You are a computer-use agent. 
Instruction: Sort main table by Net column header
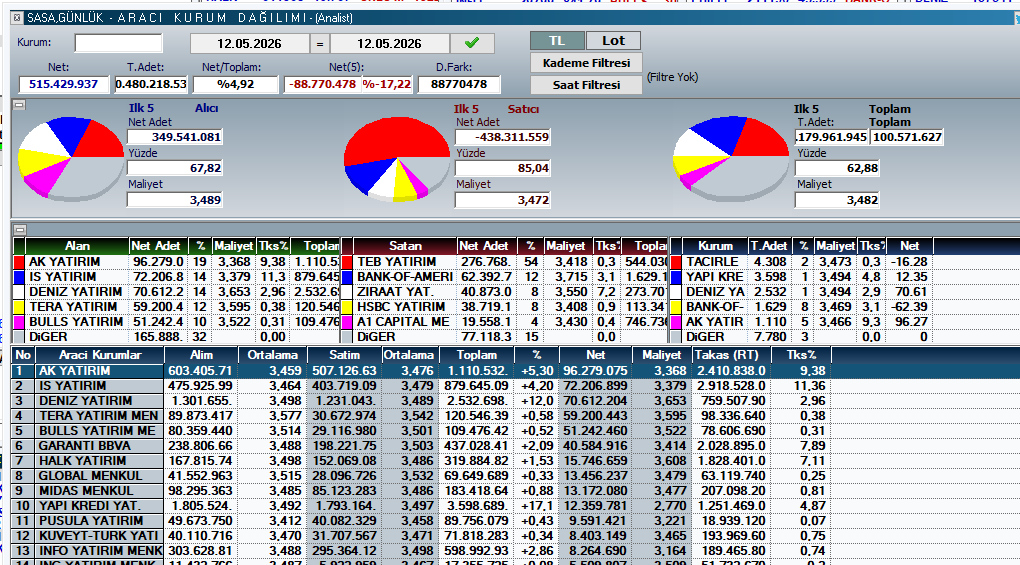tap(595, 355)
